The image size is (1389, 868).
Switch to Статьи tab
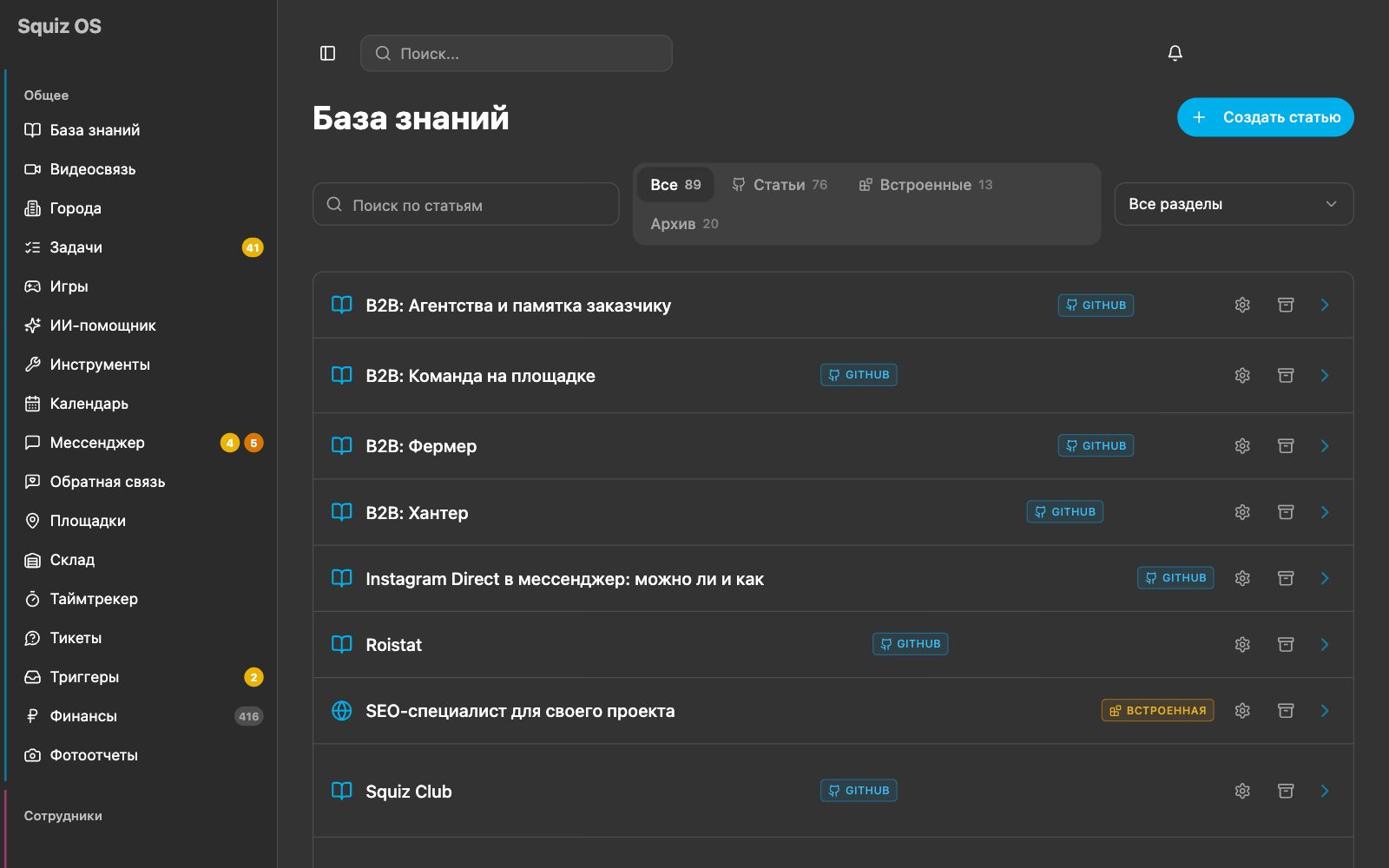click(x=780, y=185)
